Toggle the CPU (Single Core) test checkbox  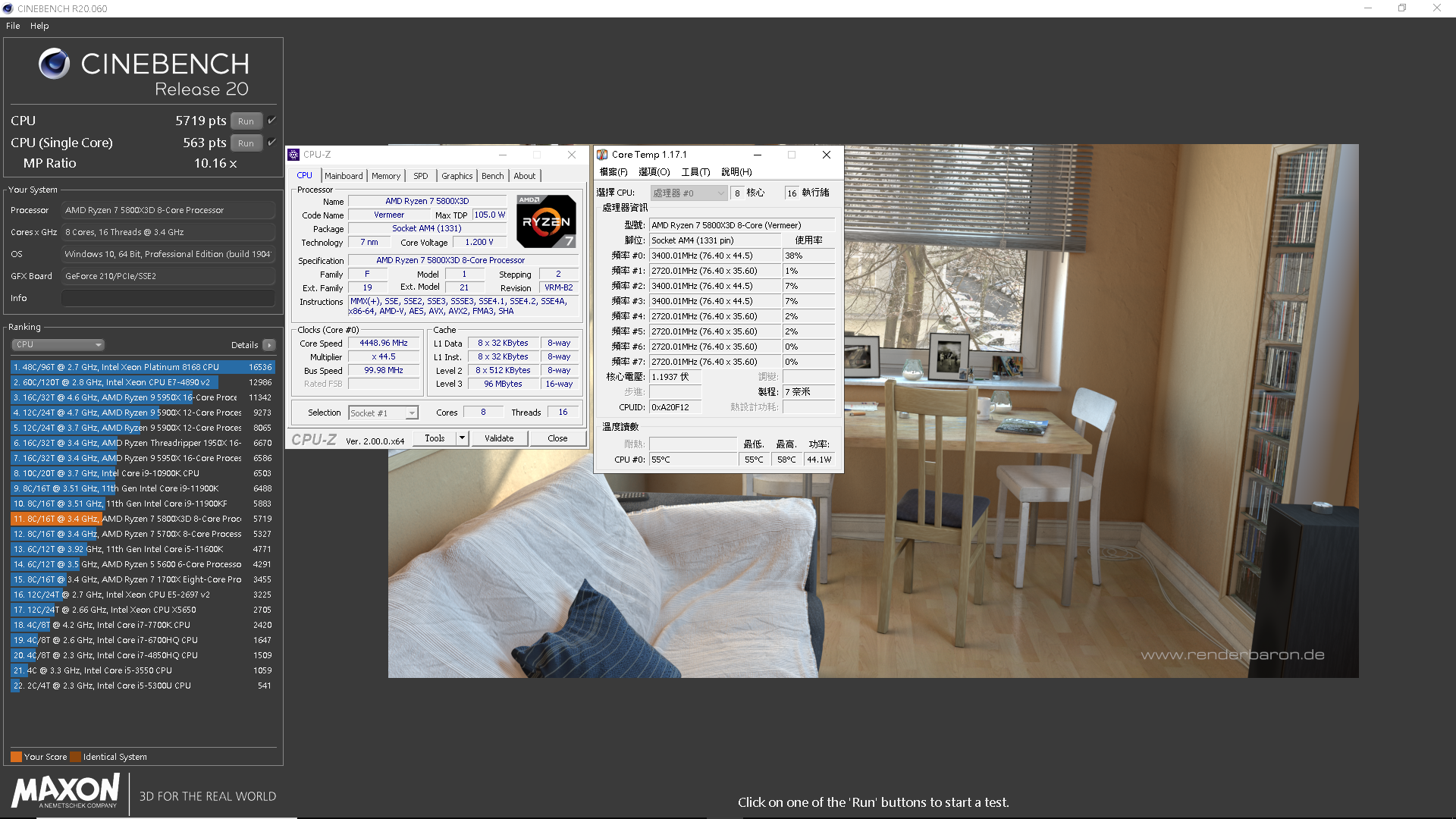point(271,143)
